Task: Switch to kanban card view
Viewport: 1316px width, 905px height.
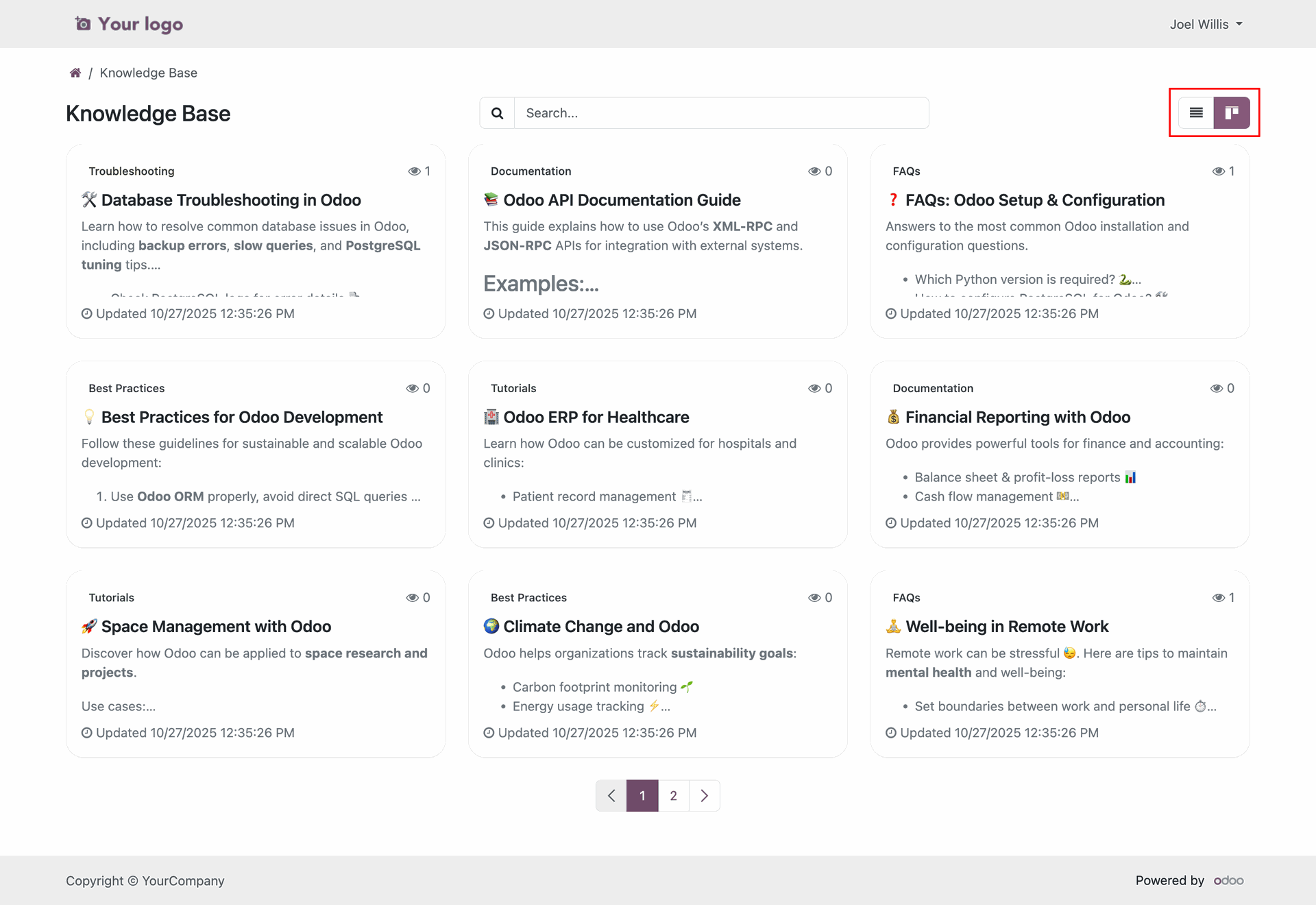Action: coord(1232,113)
